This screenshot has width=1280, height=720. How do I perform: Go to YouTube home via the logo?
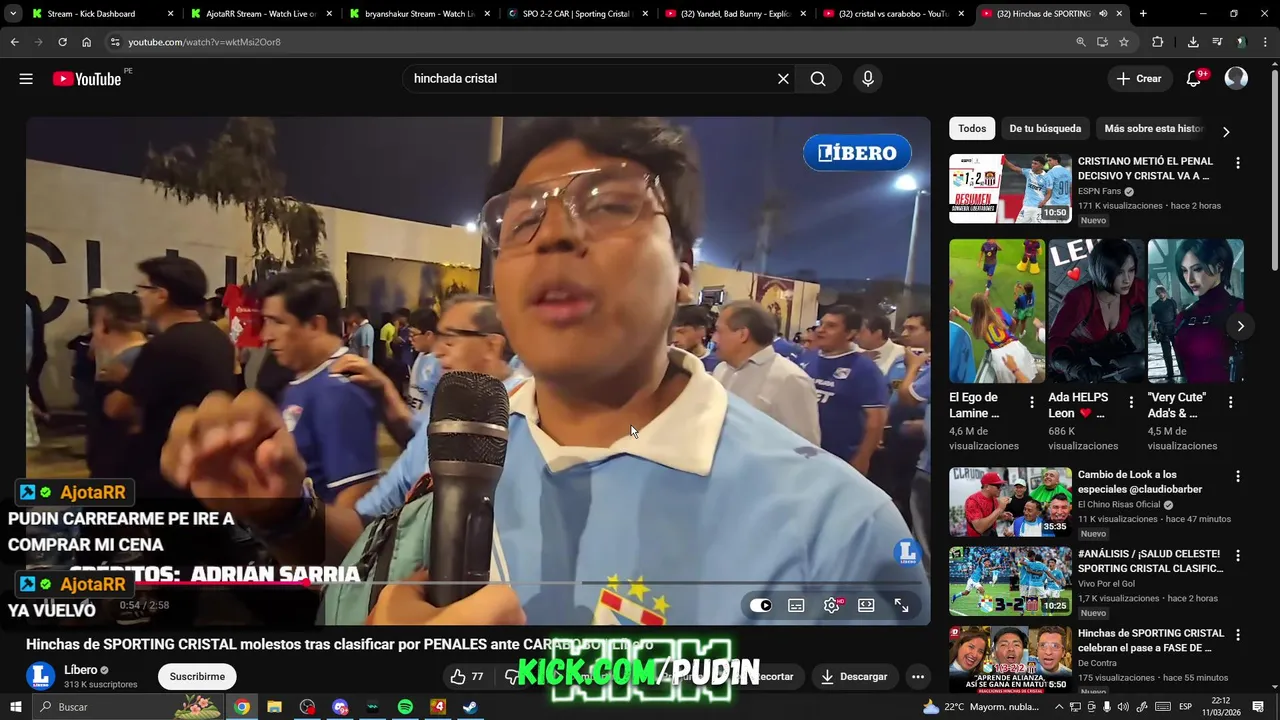pos(86,79)
